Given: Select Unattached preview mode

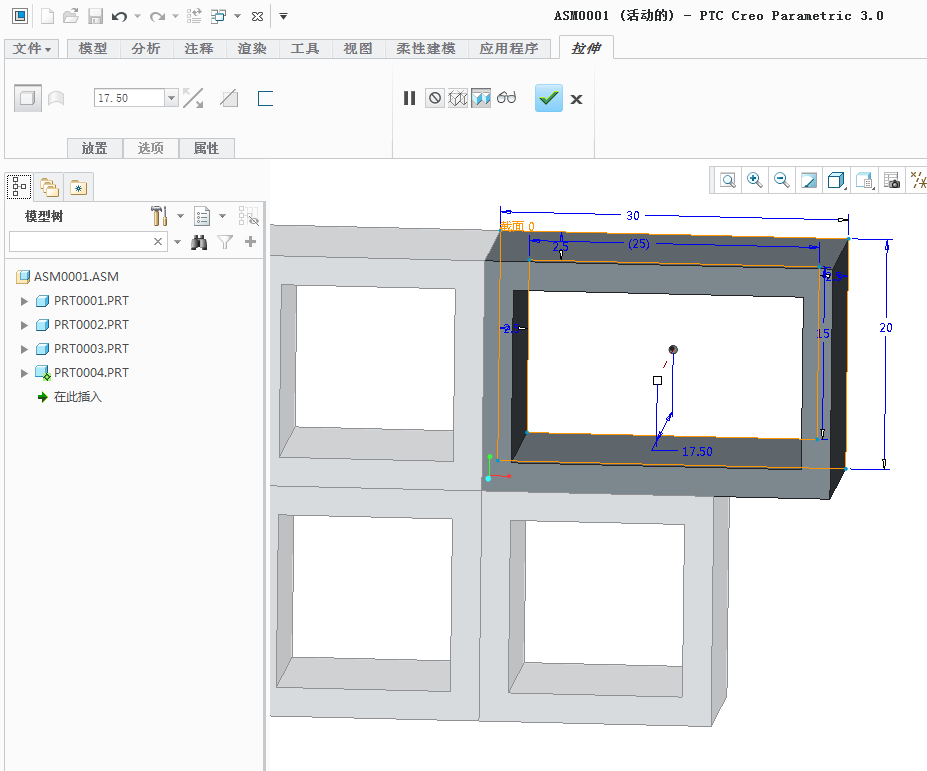Looking at the screenshot, I should [458, 98].
